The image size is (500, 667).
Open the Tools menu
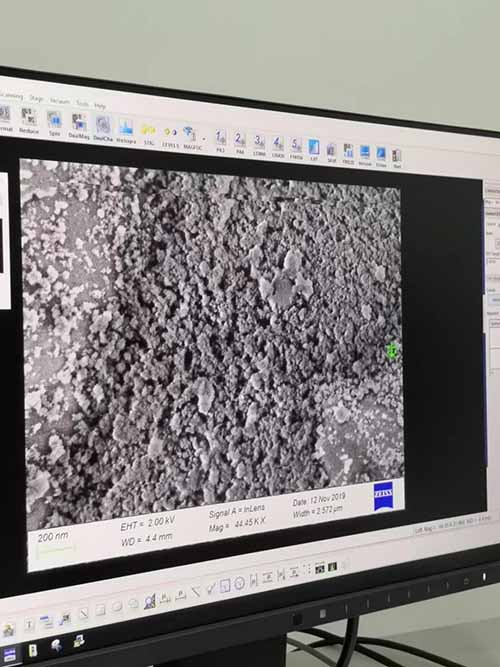pyautogui.click(x=82, y=103)
